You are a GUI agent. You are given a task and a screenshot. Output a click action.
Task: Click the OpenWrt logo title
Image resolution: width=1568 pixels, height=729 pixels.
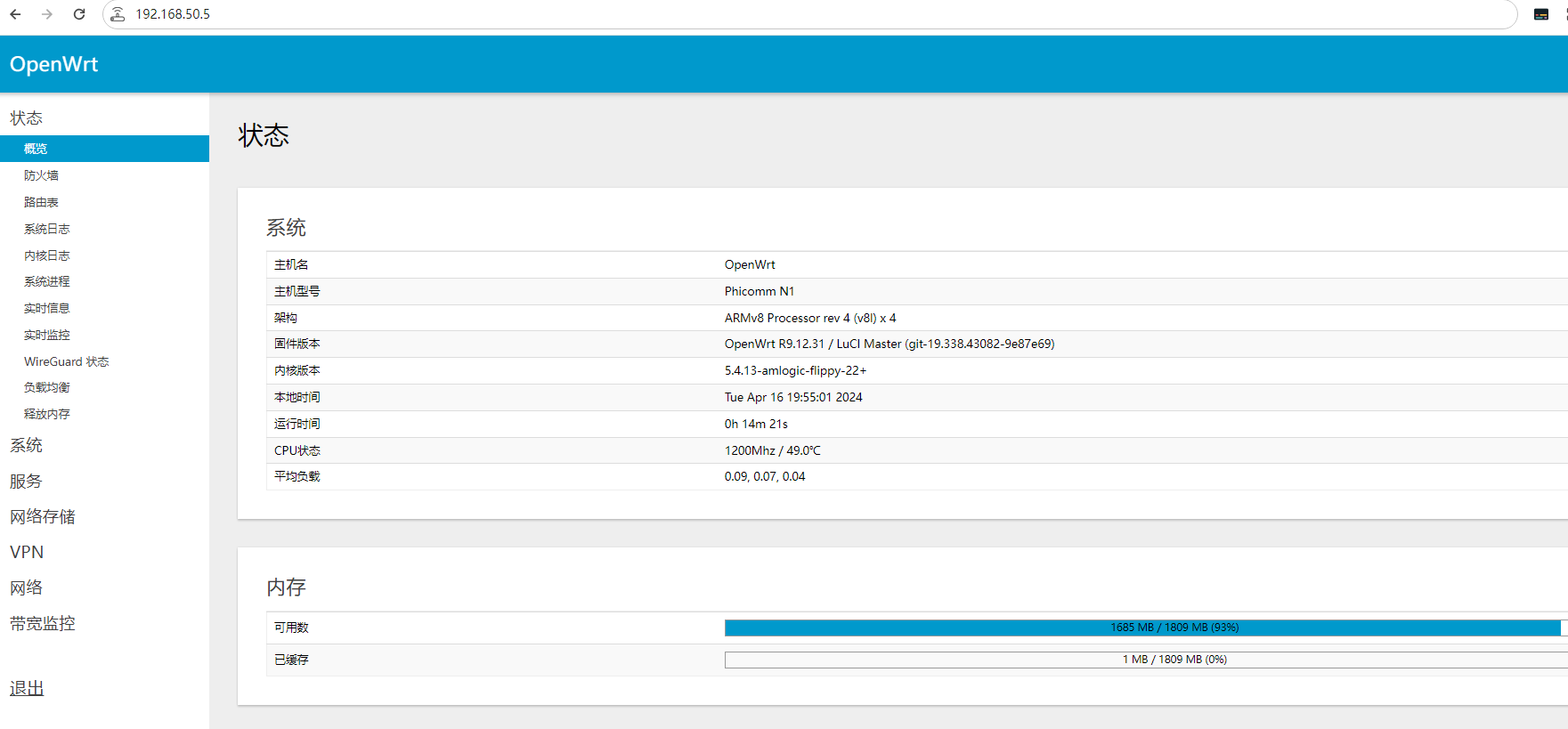pos(53,64)
